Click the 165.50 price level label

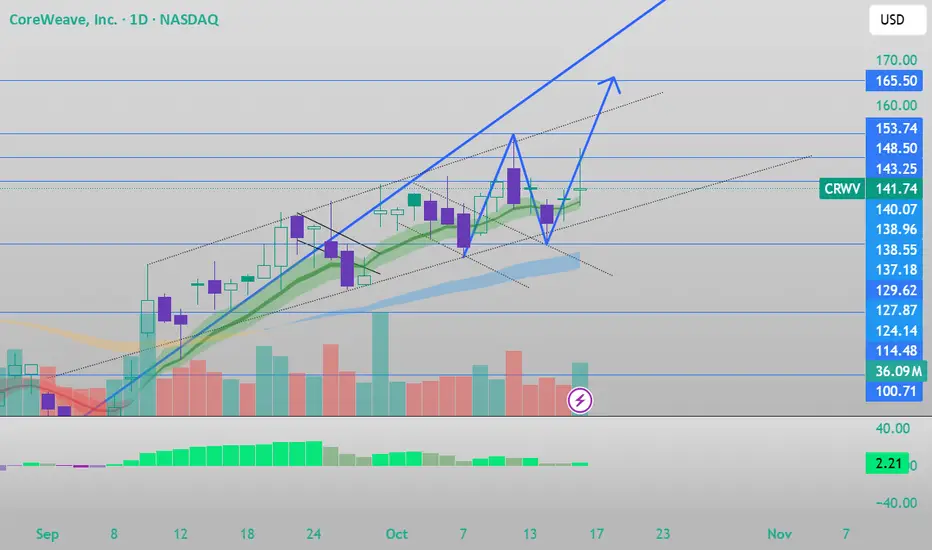pos(895,81)
